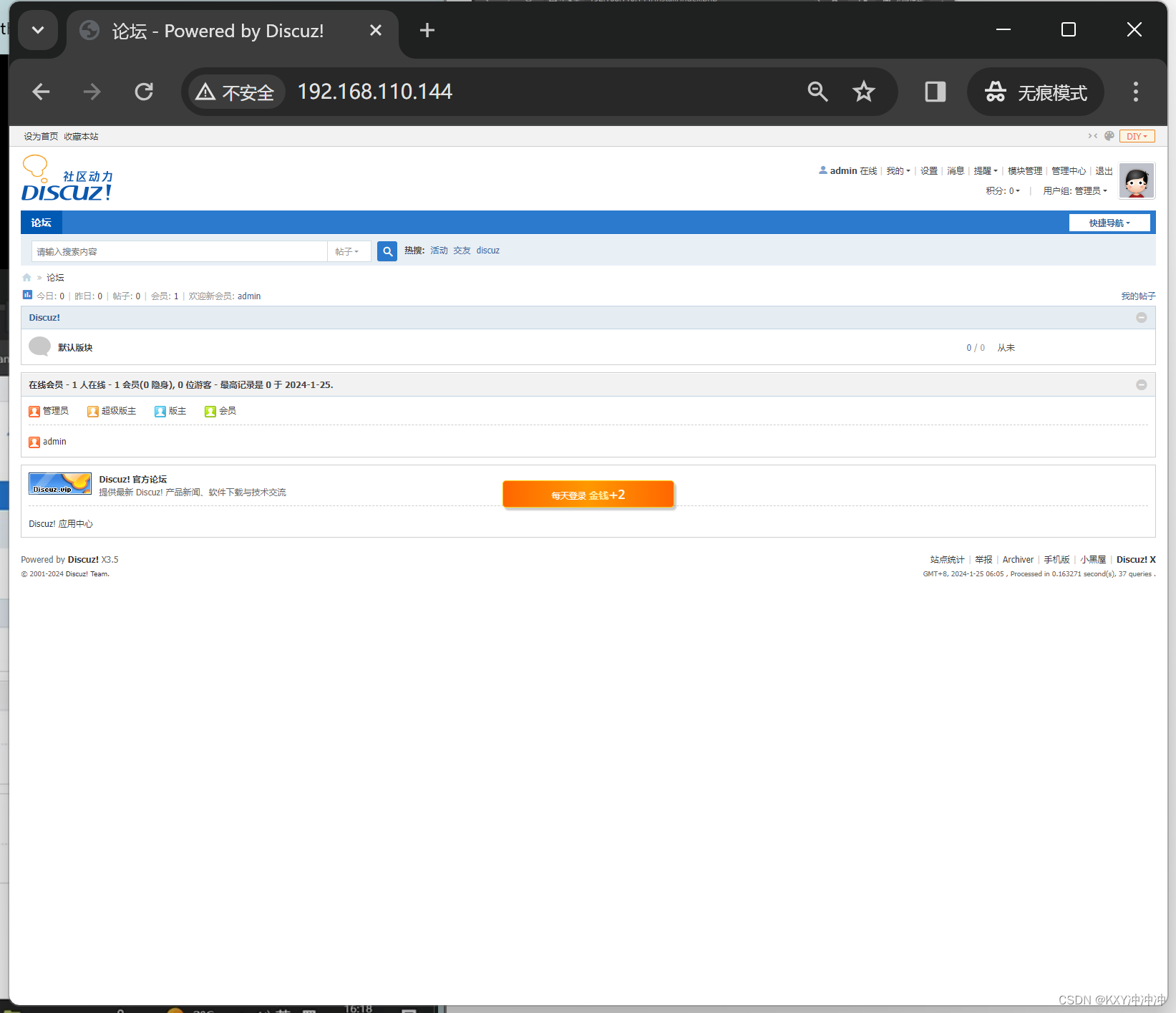This screenshot has height=1013, width=1176.
Task: Click hot search term 活动
Action: (439, 251)
